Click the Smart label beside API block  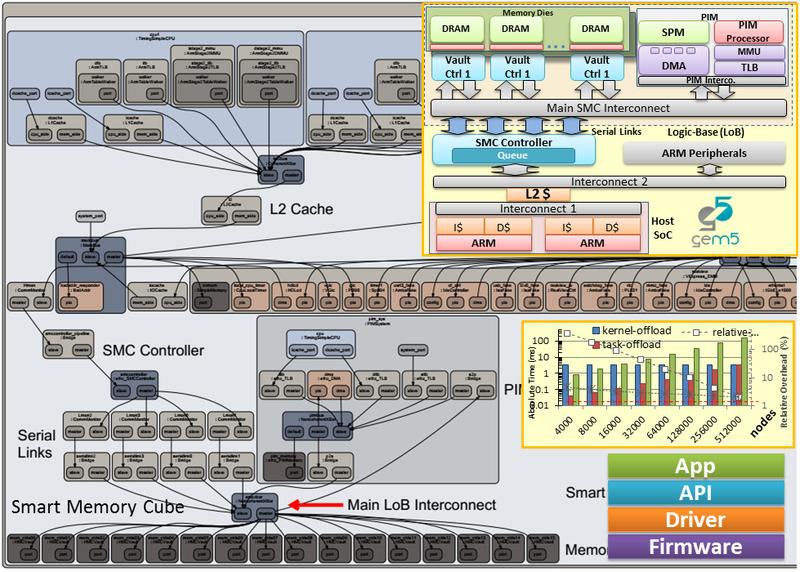point(585,492)
